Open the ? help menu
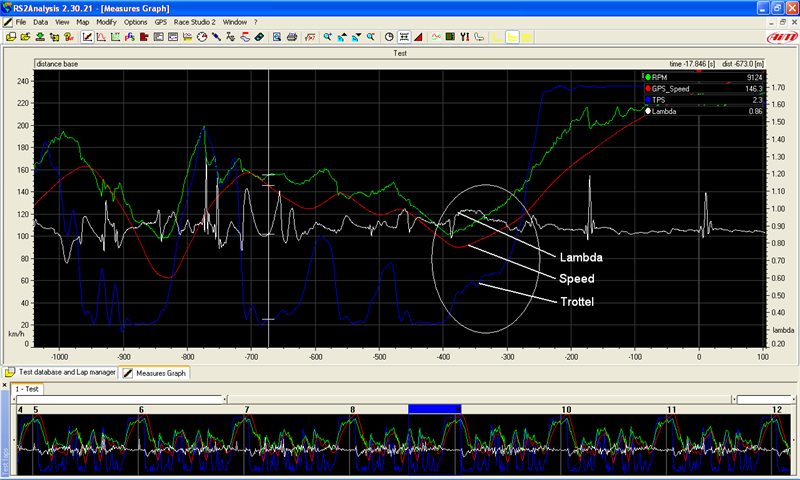 pyautogui.click(x=256, y=22)
